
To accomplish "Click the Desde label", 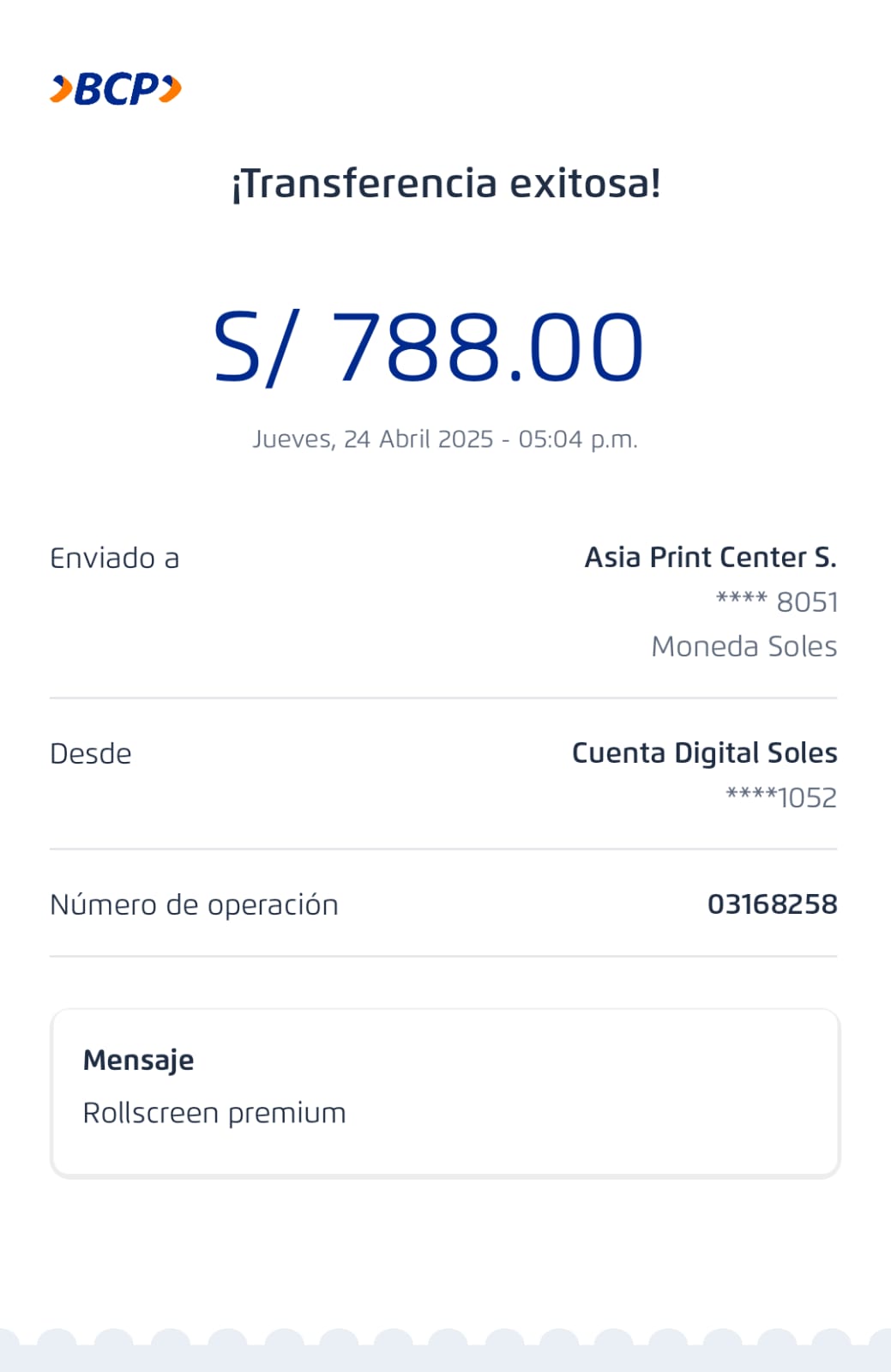I will 91,754.
